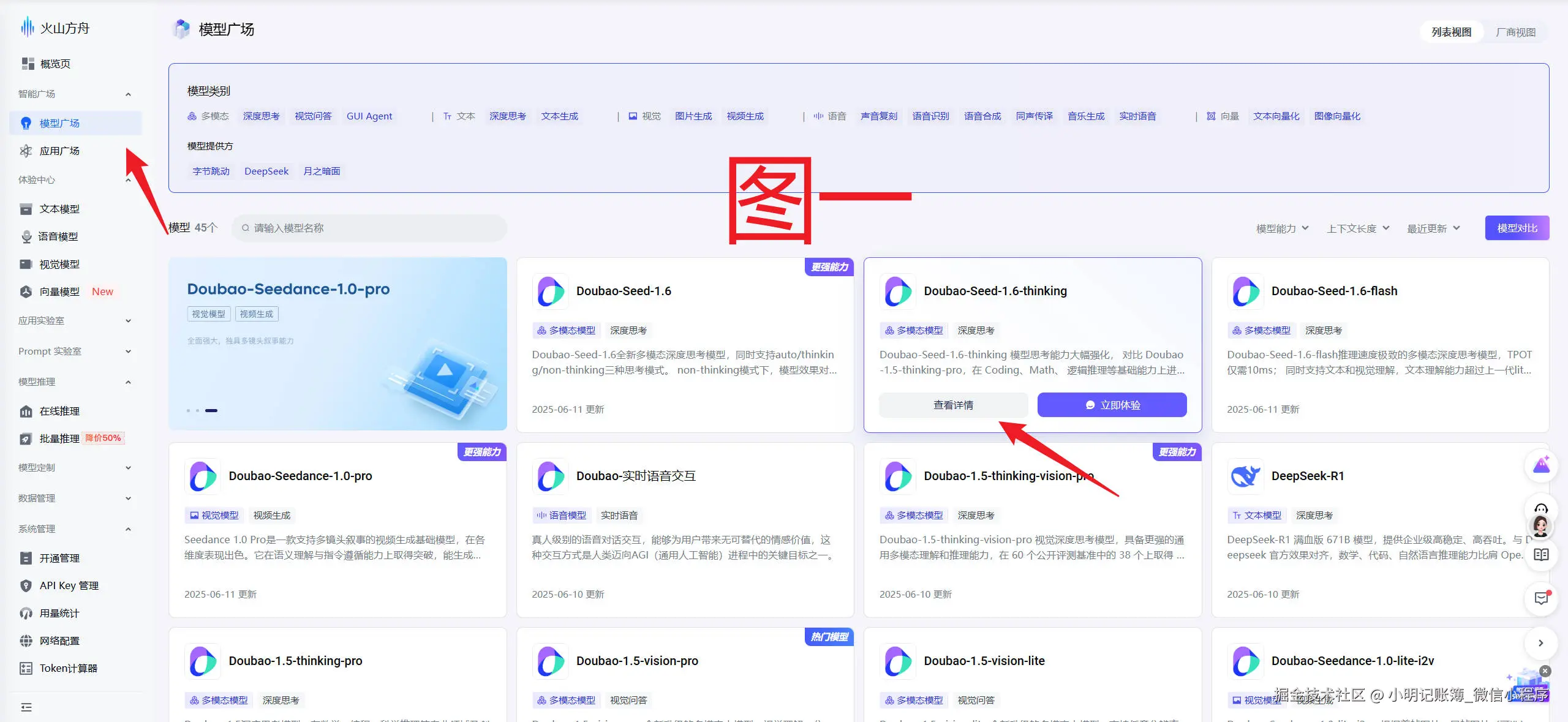Open the 上下文长度 dropdown filter

click(1357, 228)
